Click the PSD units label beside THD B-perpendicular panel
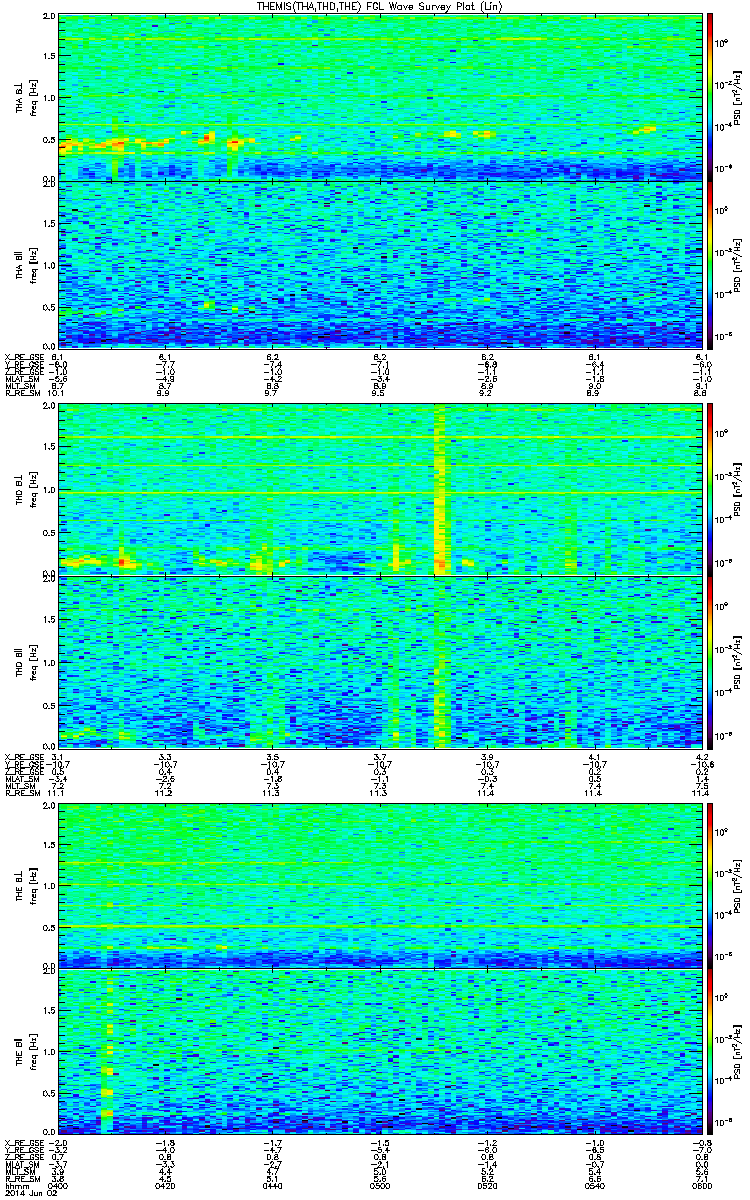This screenshot has width=750, height=1200. (738, 488)
